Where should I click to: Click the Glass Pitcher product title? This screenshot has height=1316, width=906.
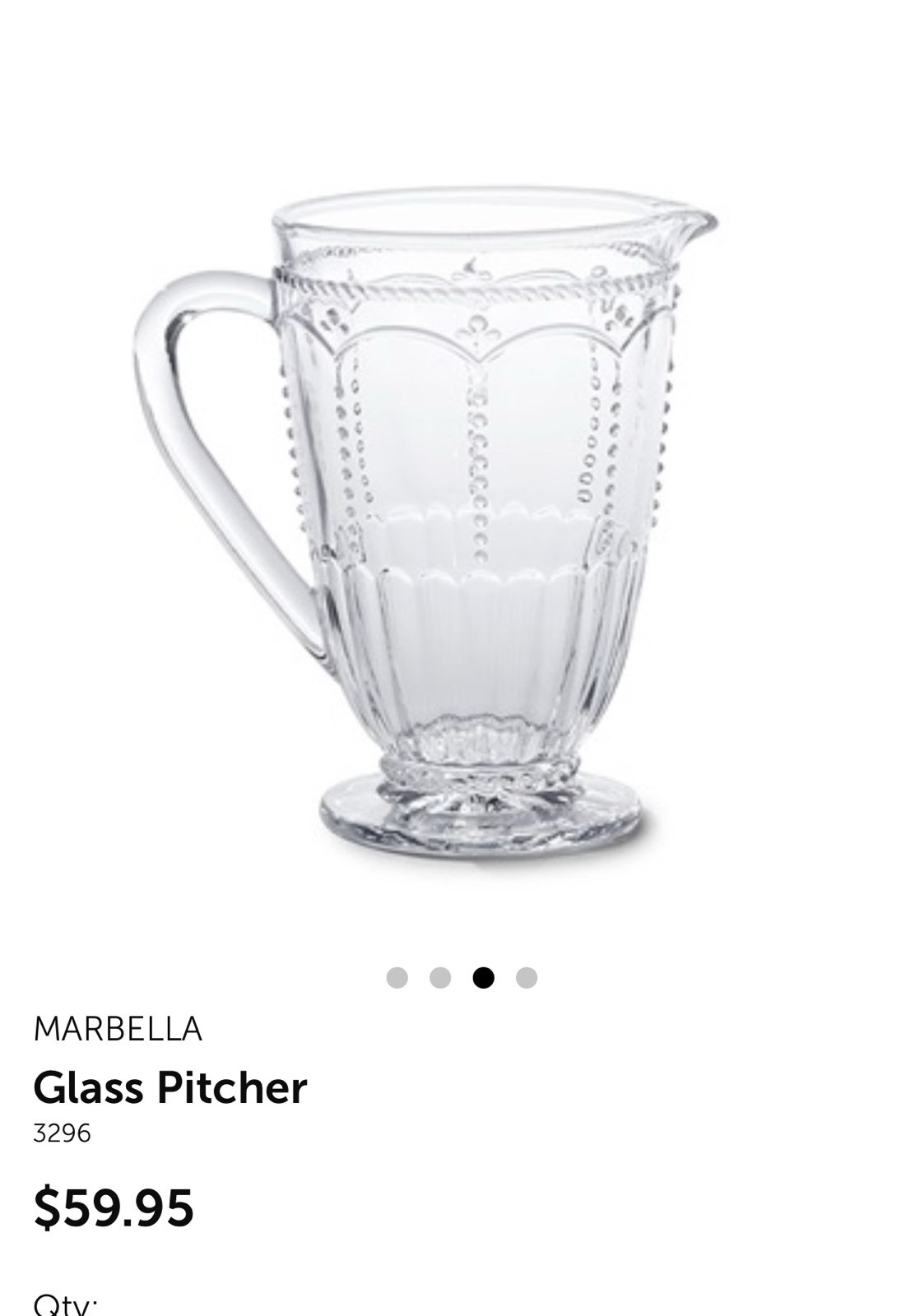[x=170, y=1087]
